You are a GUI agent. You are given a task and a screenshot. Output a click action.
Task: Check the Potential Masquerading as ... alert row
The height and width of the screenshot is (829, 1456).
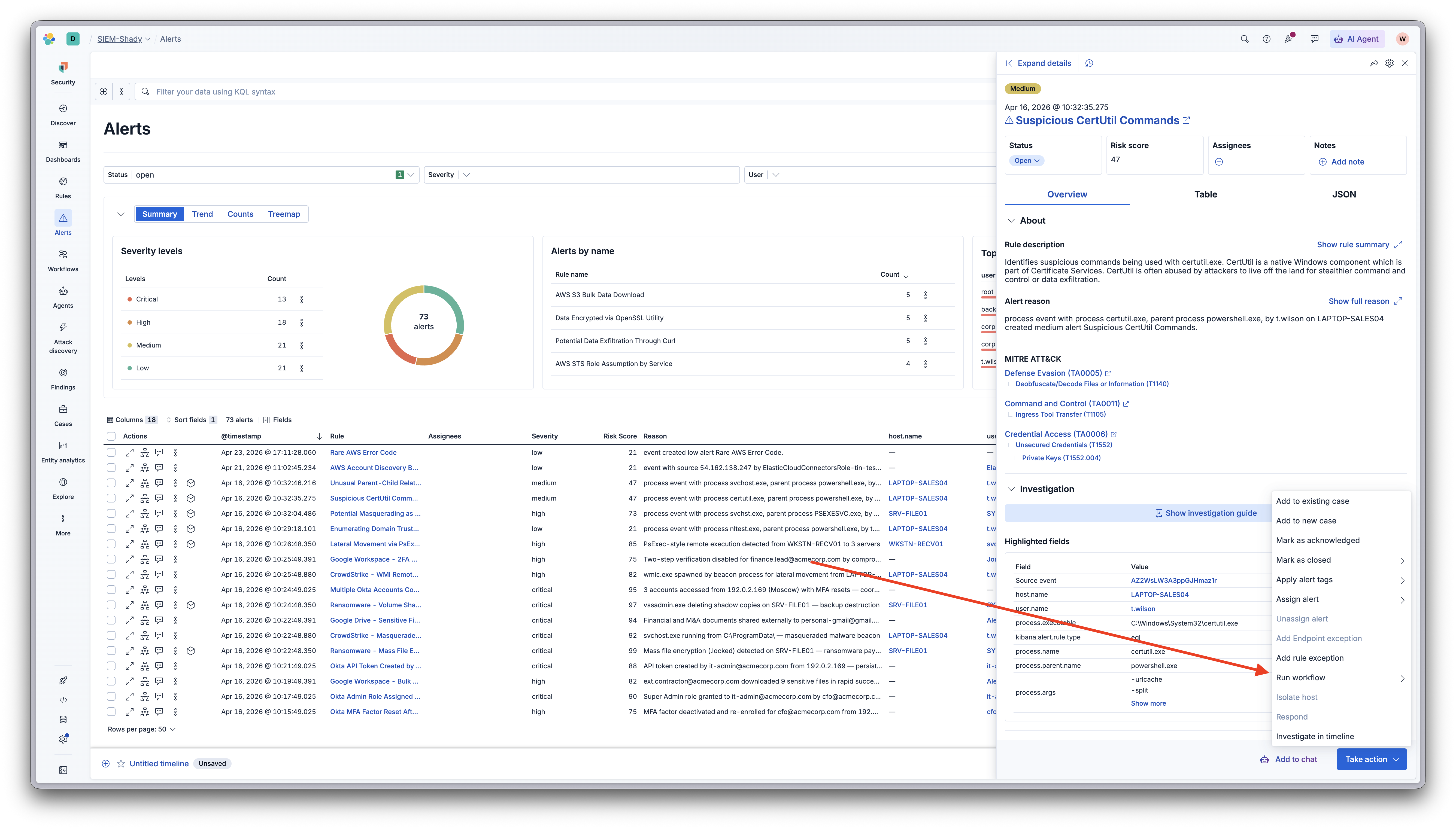pos(111,514)
